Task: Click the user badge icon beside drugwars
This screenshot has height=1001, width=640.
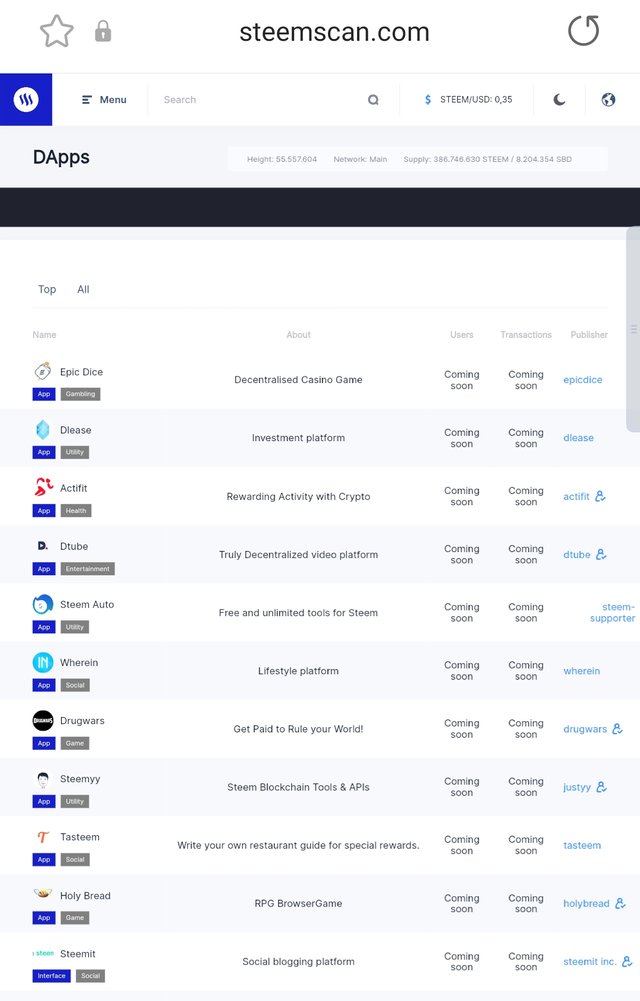Action: pos(618,729)
